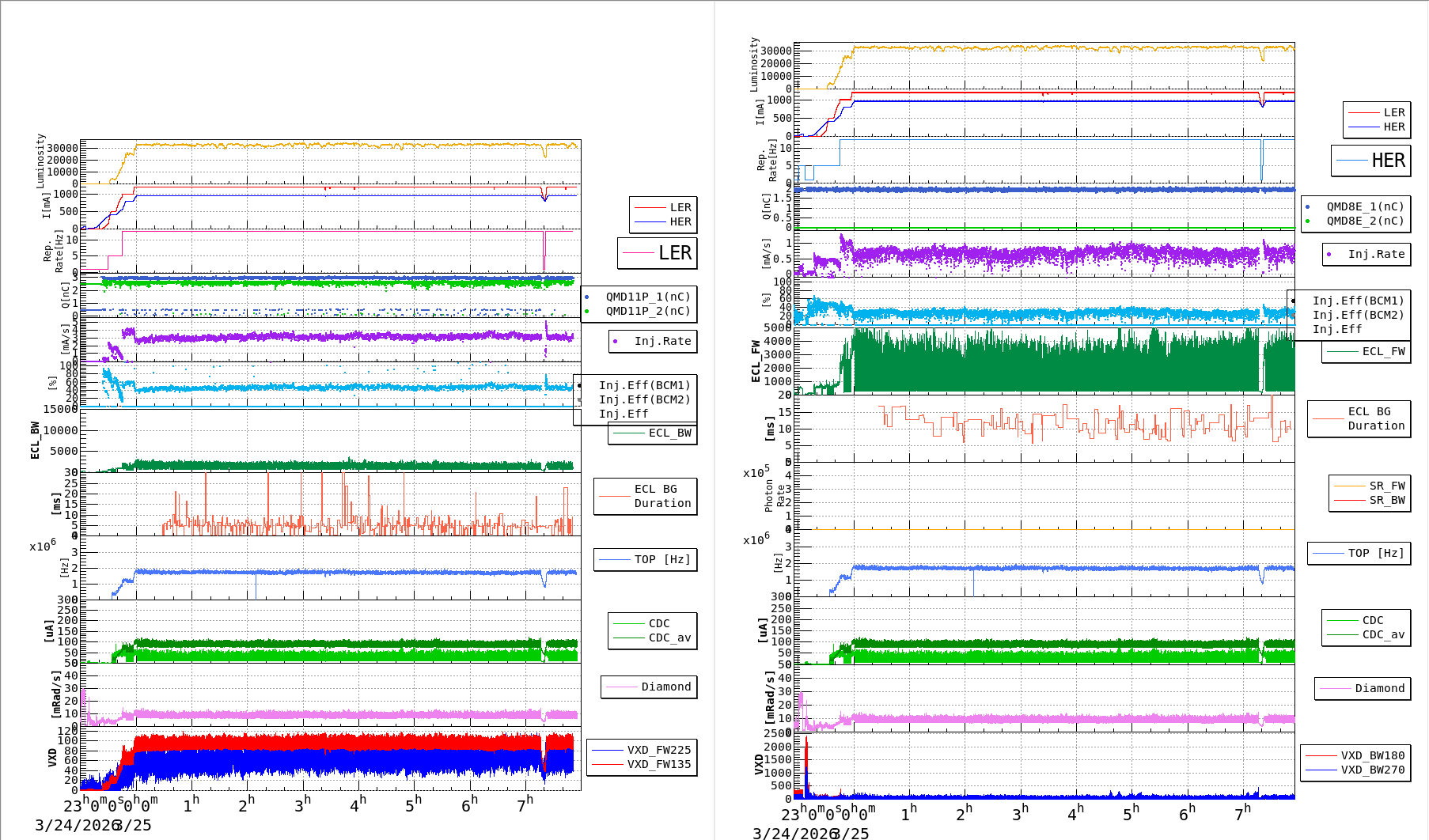Image resolution: width=1429 pixels, height=840 pixels.
Task: Click the large LER label in left panel
Action: (674, 253)
